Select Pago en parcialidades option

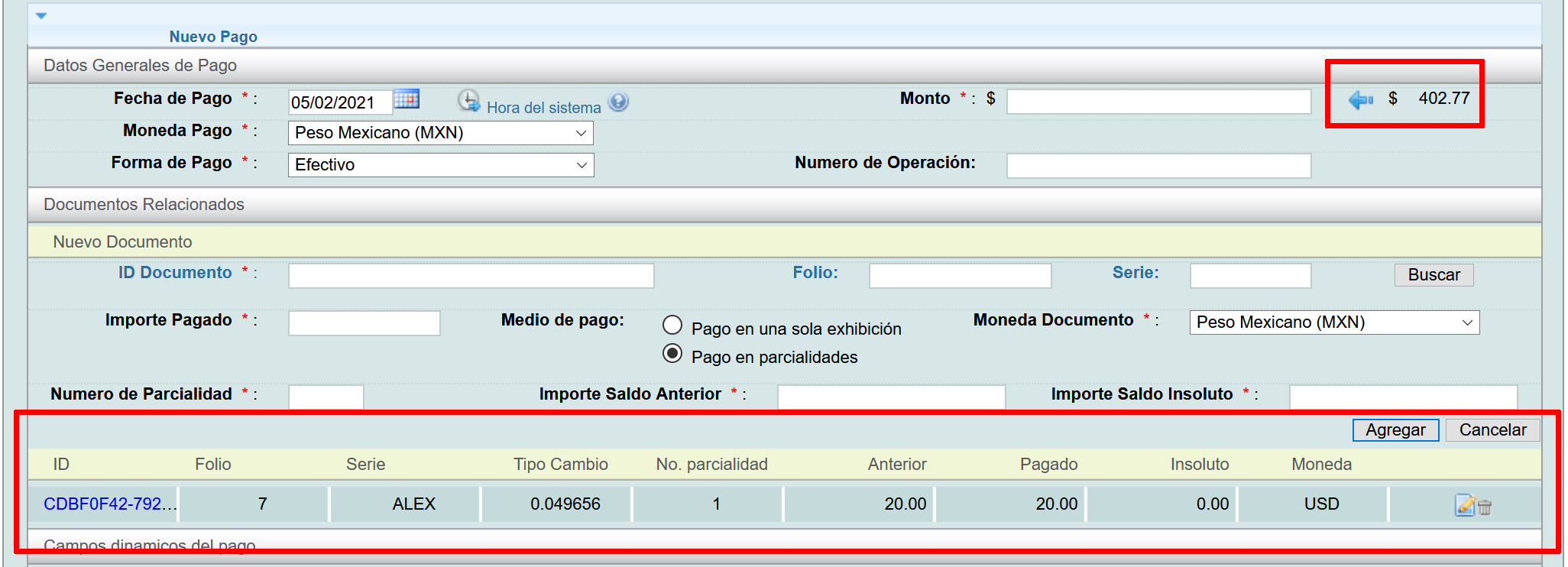672,354
